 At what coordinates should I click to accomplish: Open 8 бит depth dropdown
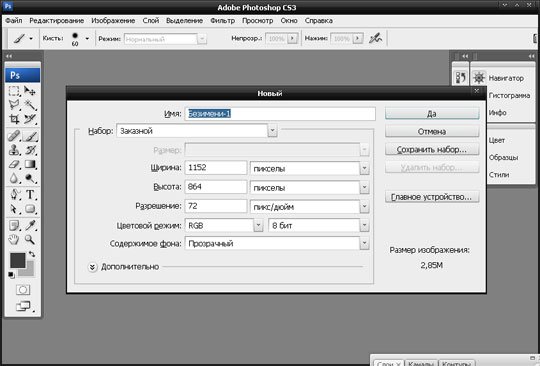pos(364,226)
